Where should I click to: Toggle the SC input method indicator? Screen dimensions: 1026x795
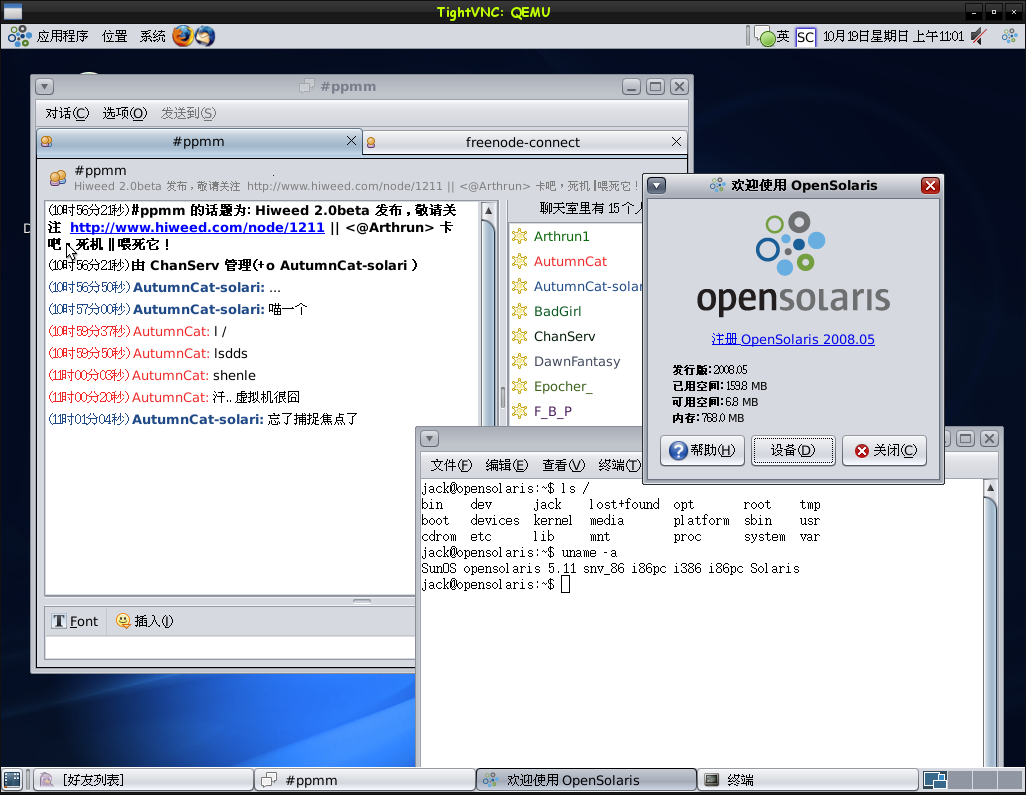coord(805,37)
